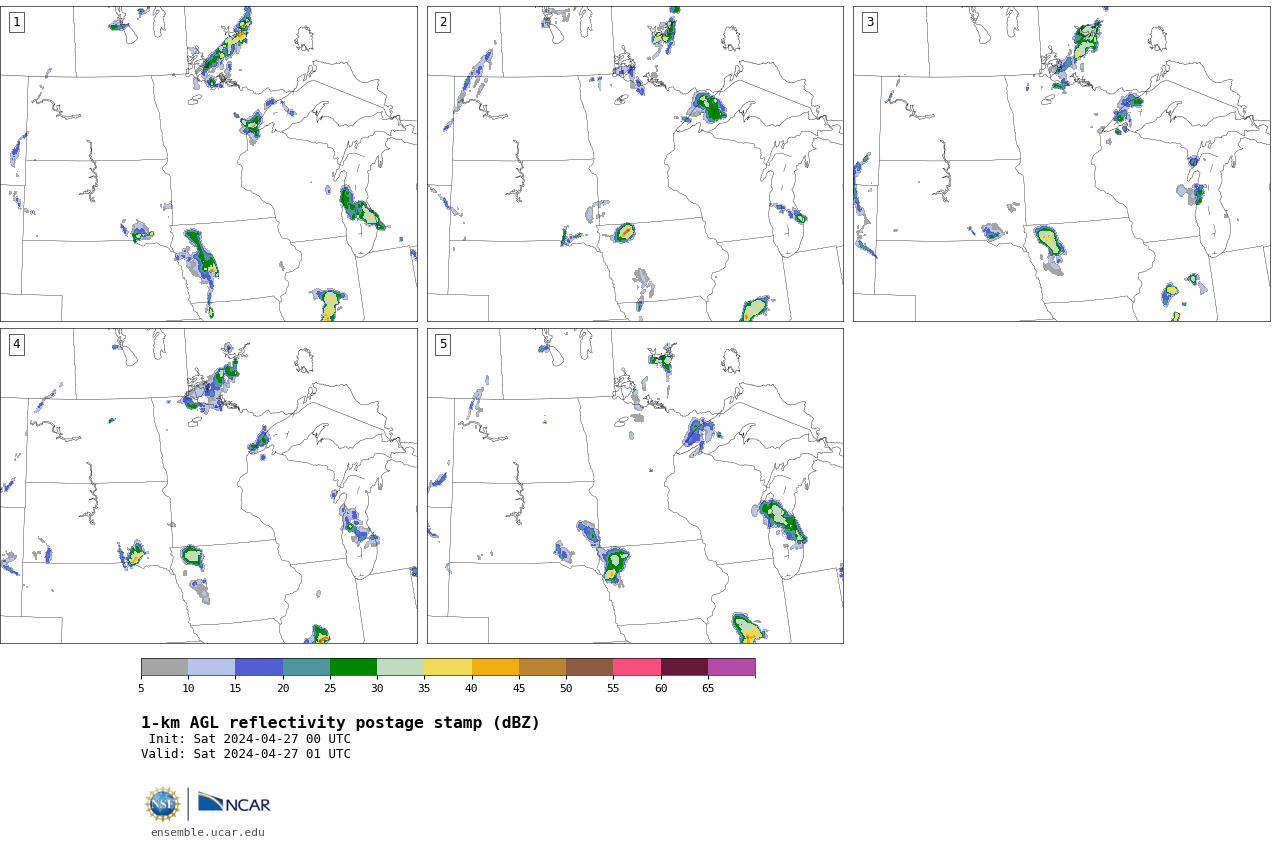Click the yellow 35-40 dBZ swatch
1280x844 pixels.
(448, 667)
